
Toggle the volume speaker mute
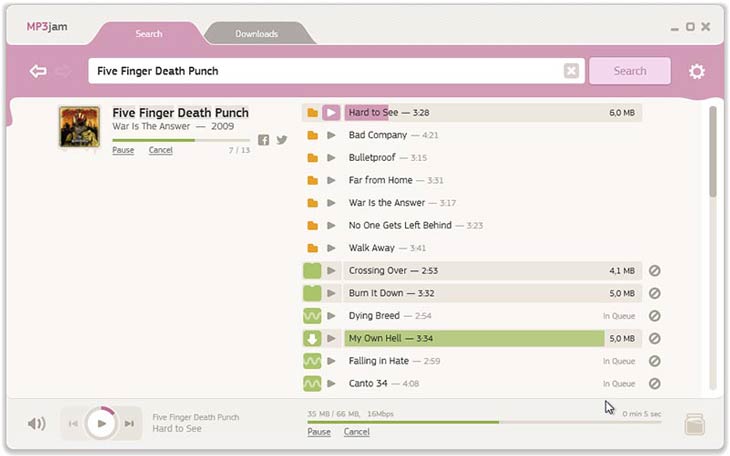point(37,424)
